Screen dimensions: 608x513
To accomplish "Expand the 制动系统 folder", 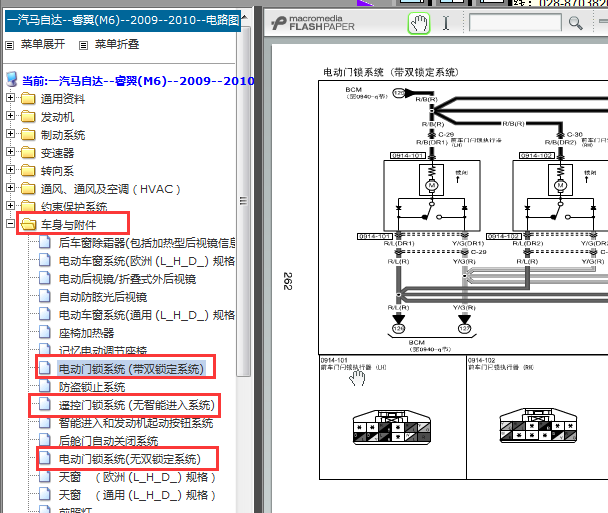I will 10,134.
